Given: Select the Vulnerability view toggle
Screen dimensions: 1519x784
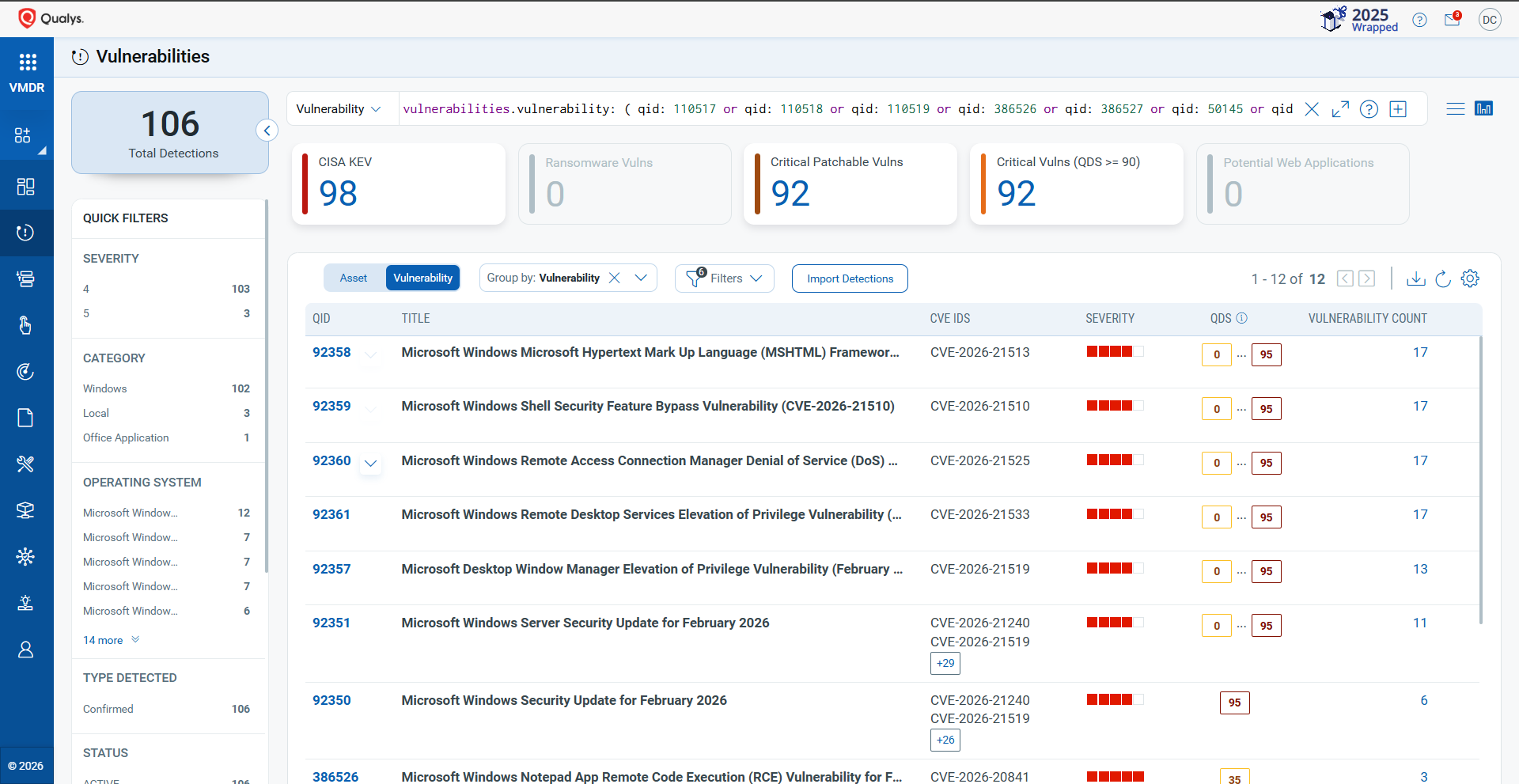Looking at the screenshot, I should click(x=422, y=278).
